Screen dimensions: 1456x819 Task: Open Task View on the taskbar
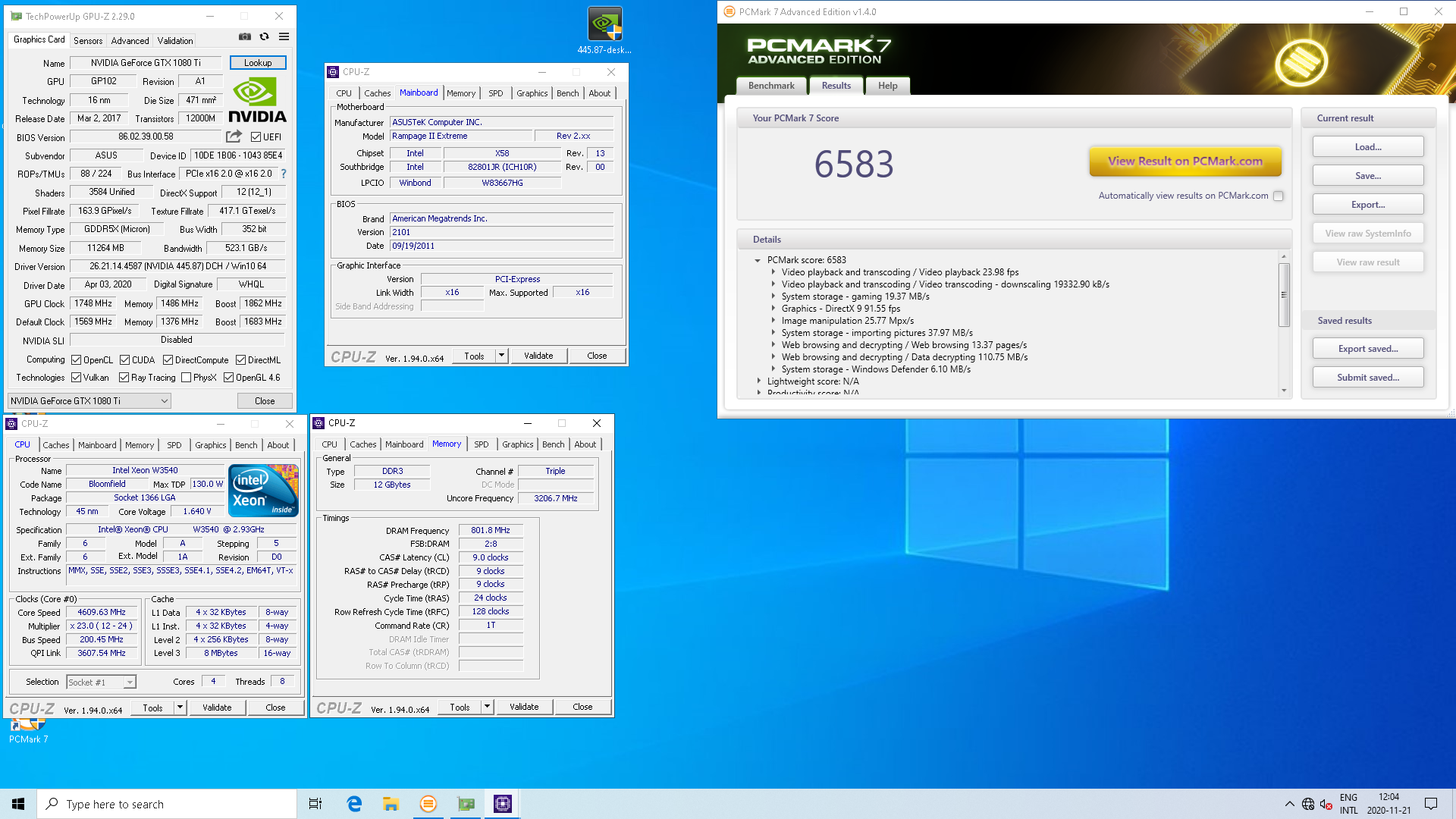click(x=315, y=804)
